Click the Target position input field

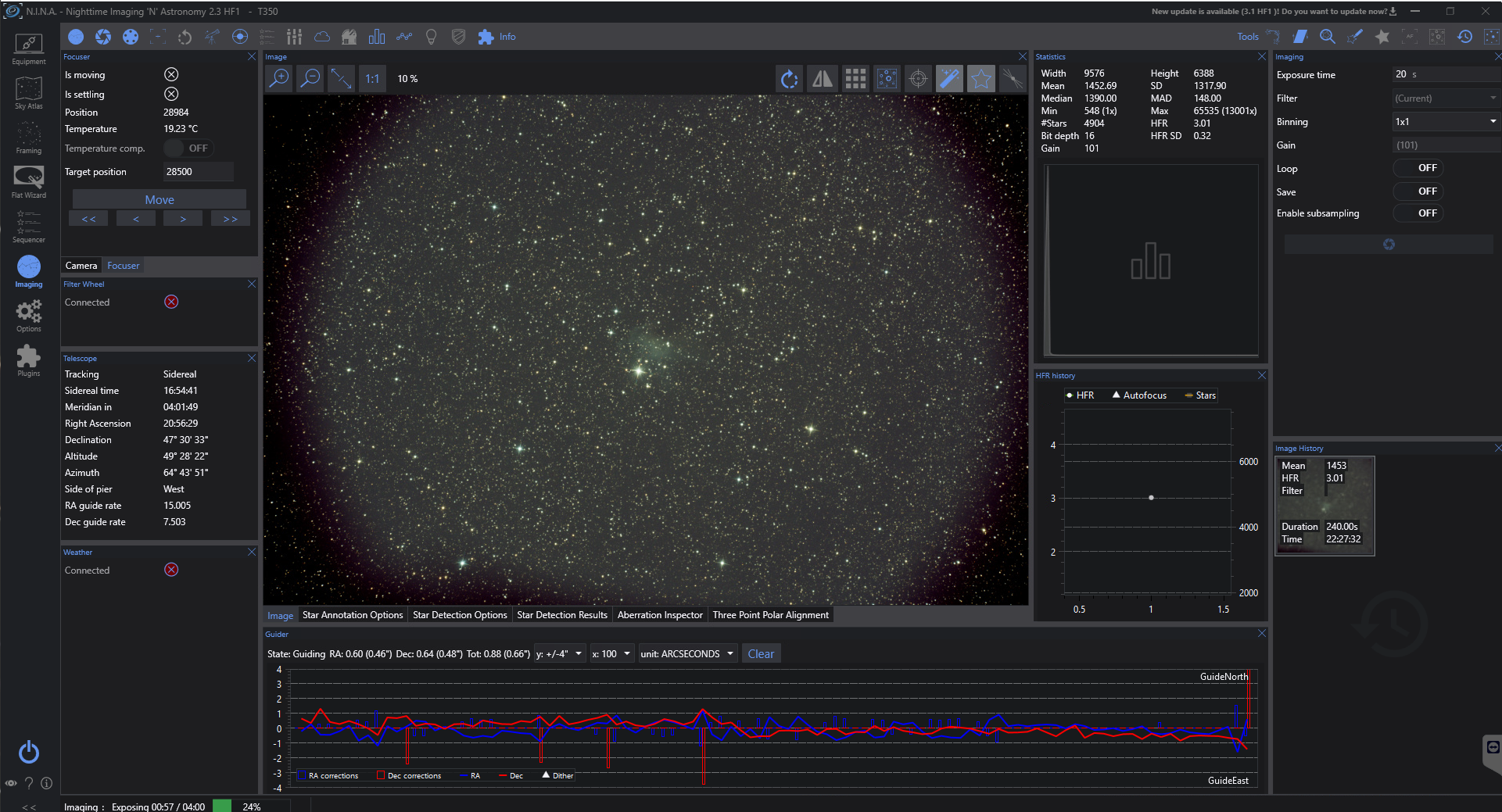click(198, 172)
